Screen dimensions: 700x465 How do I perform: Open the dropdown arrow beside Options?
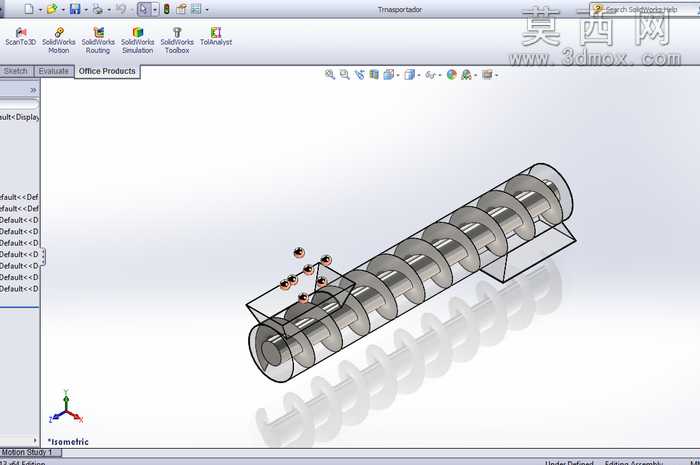coord(207,9)
